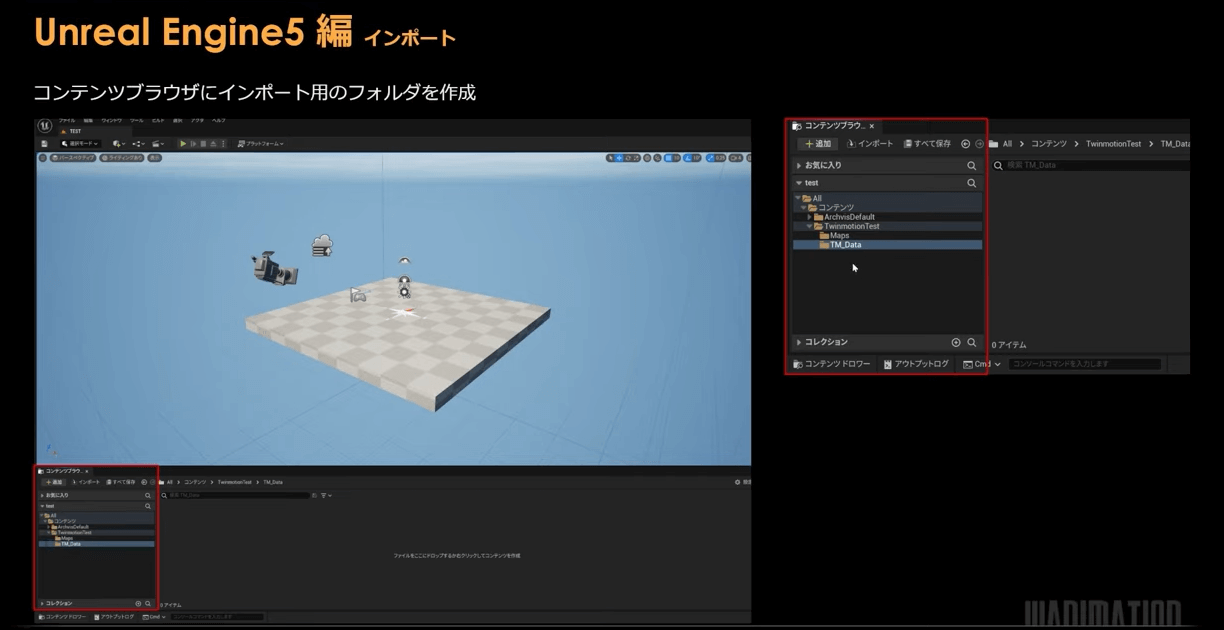Collapse the TwinmotionTest folder arrow in enlarged tree
This screenshot has height=630, width=1224.
810,226
